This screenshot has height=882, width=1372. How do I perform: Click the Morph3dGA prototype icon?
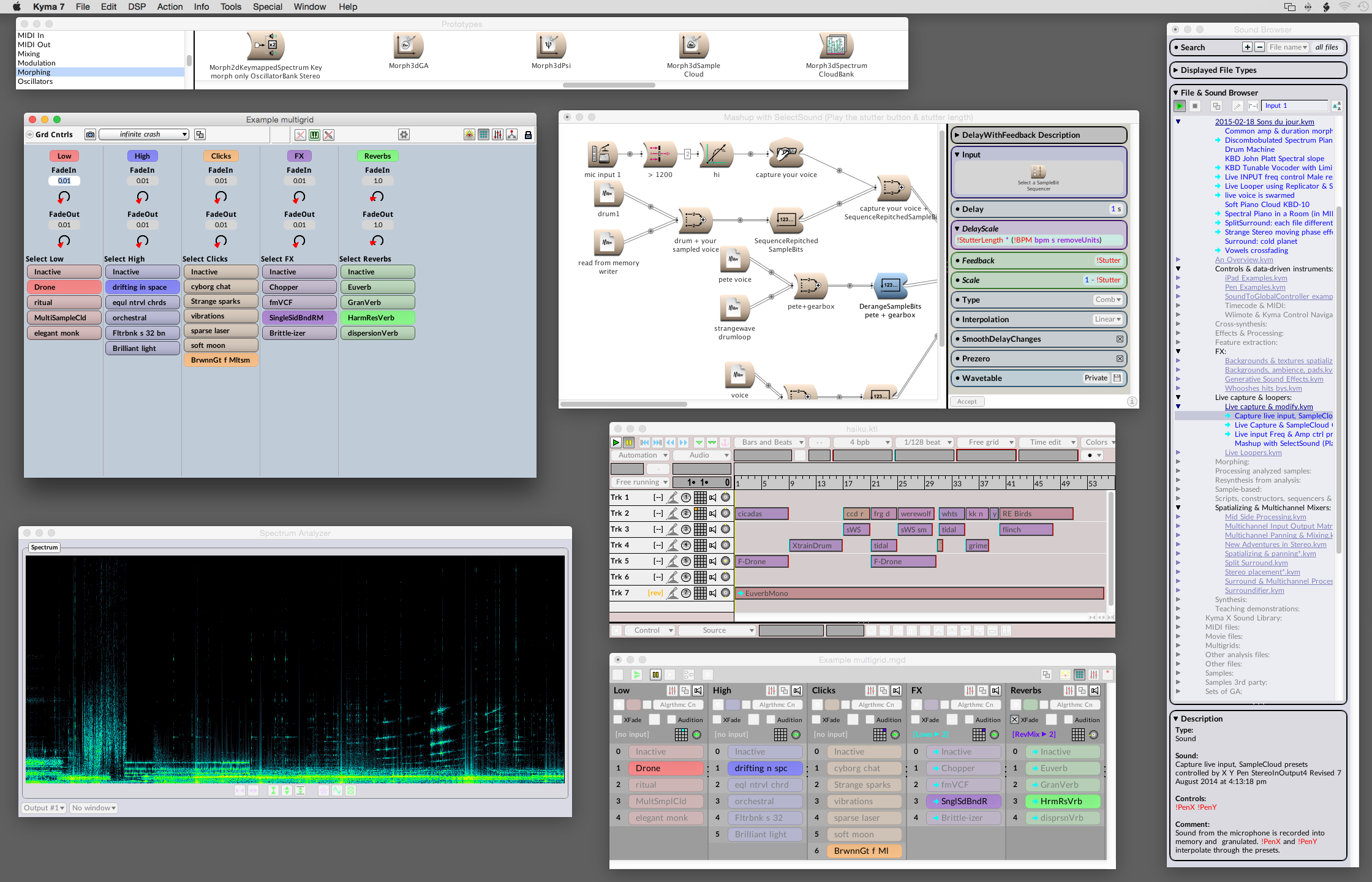(x=408, y=46)
